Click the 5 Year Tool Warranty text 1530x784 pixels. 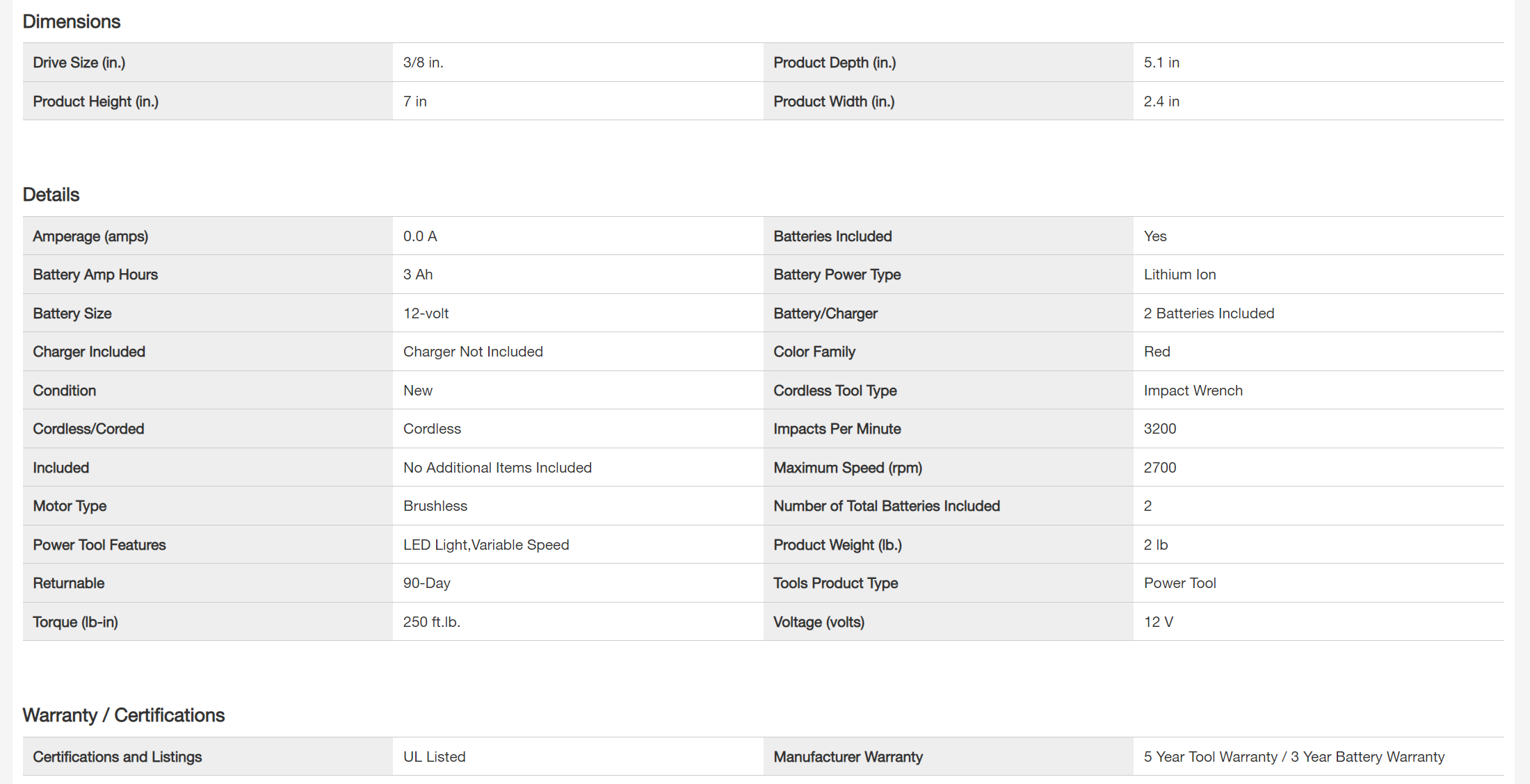coord(1210,757)
